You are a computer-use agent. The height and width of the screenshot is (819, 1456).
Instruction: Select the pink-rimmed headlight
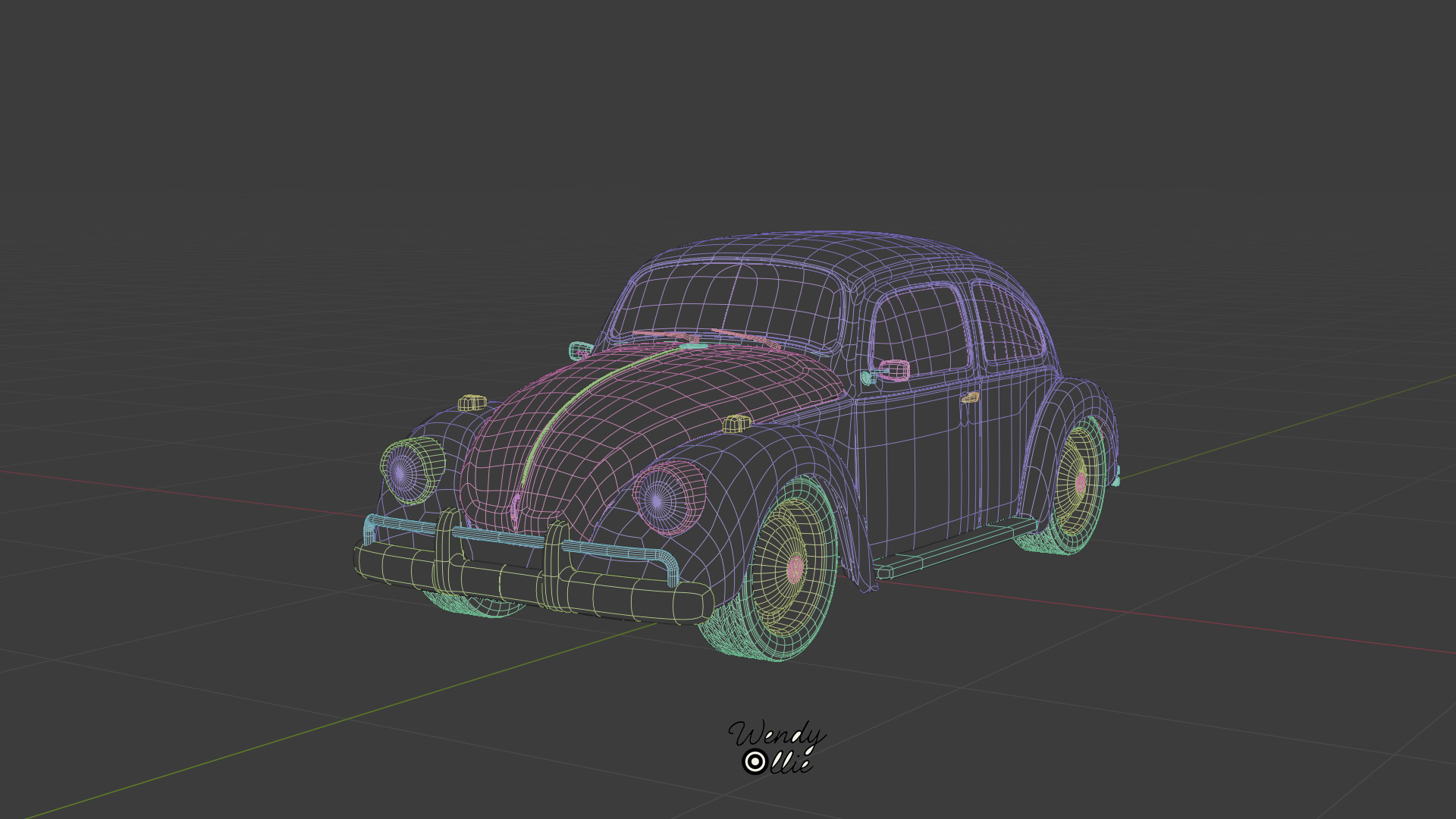point(669,498)
